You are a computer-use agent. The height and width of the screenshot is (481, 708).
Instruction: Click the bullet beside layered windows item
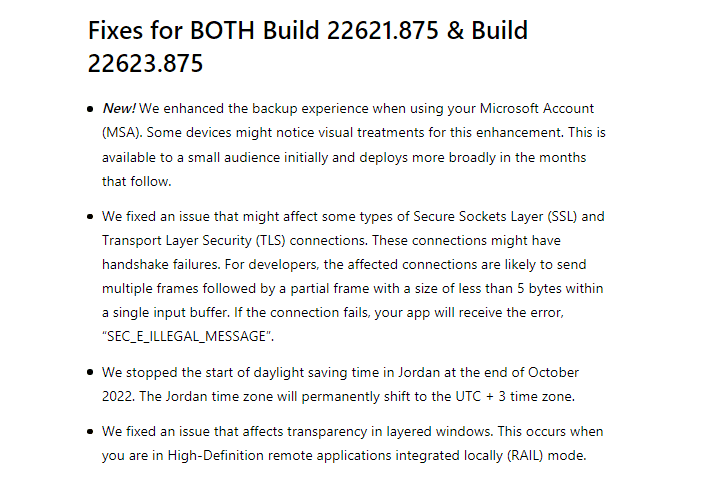tap(90, 432)
